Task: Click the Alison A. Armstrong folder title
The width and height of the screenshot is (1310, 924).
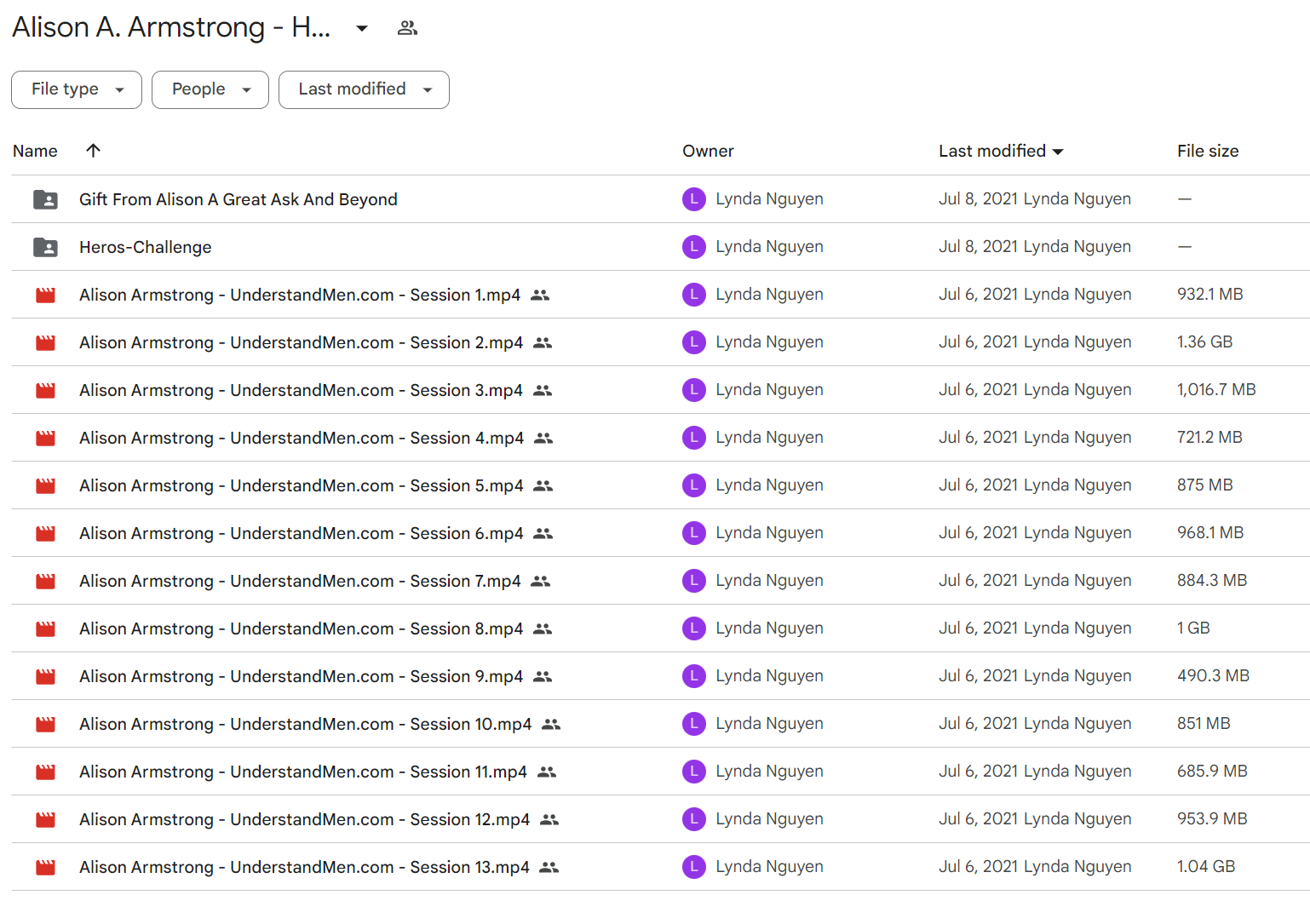Action: click(x=171, y=28)
